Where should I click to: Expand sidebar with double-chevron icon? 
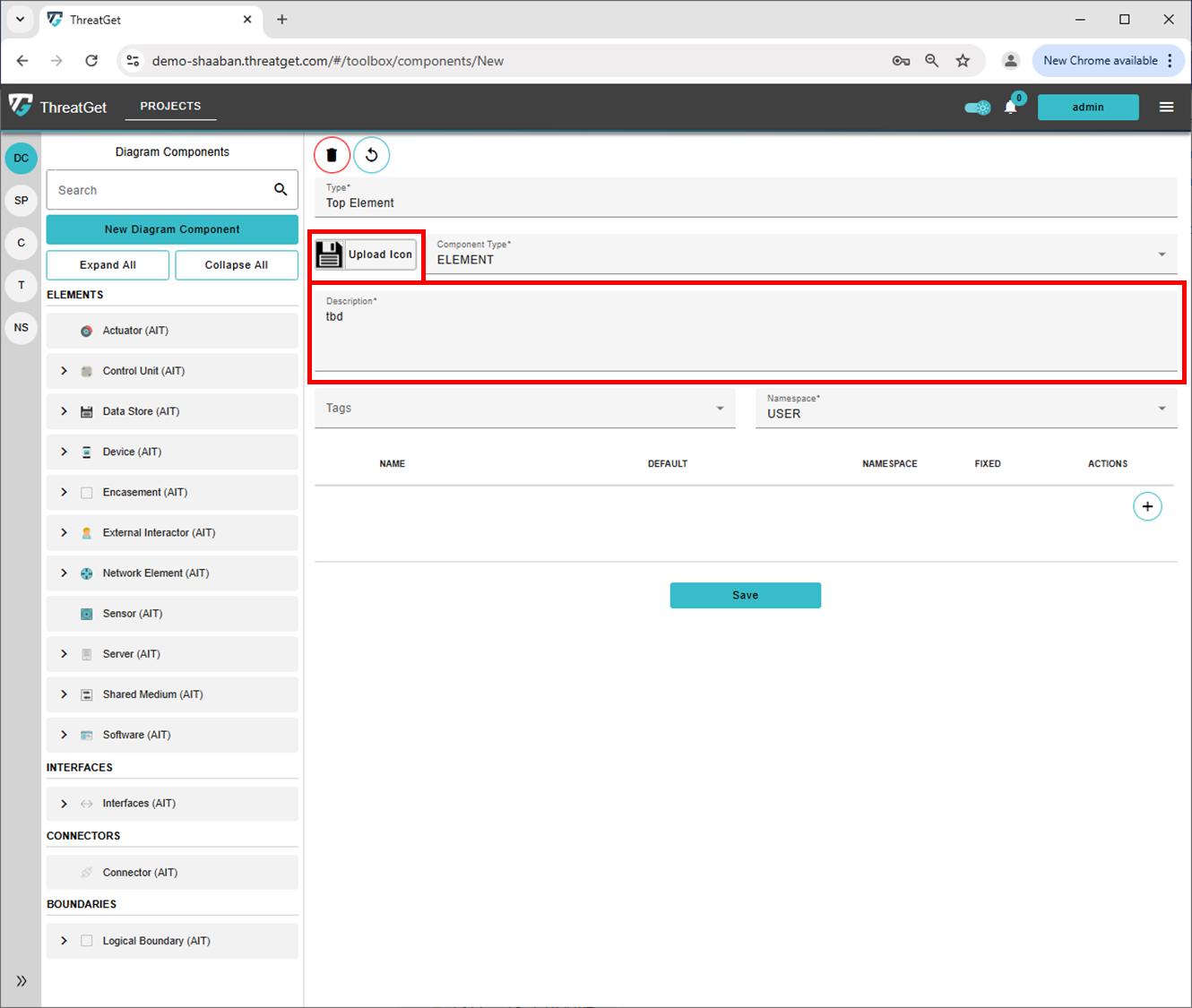pyautogui.click(x=22, y=981)
